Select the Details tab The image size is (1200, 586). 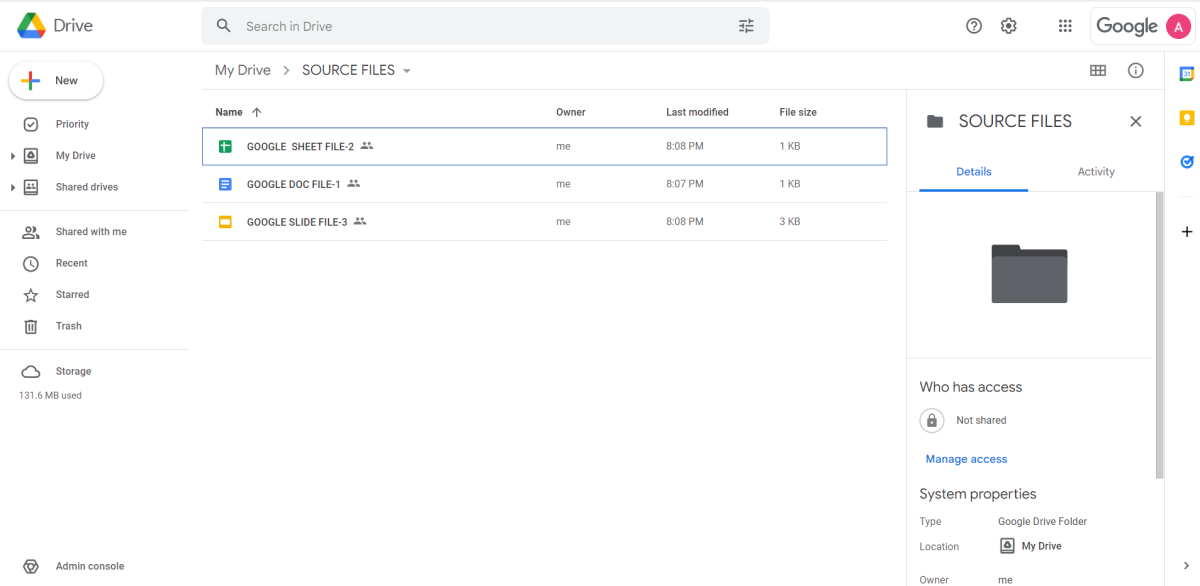pyautogui.click(x=972, y=171)
